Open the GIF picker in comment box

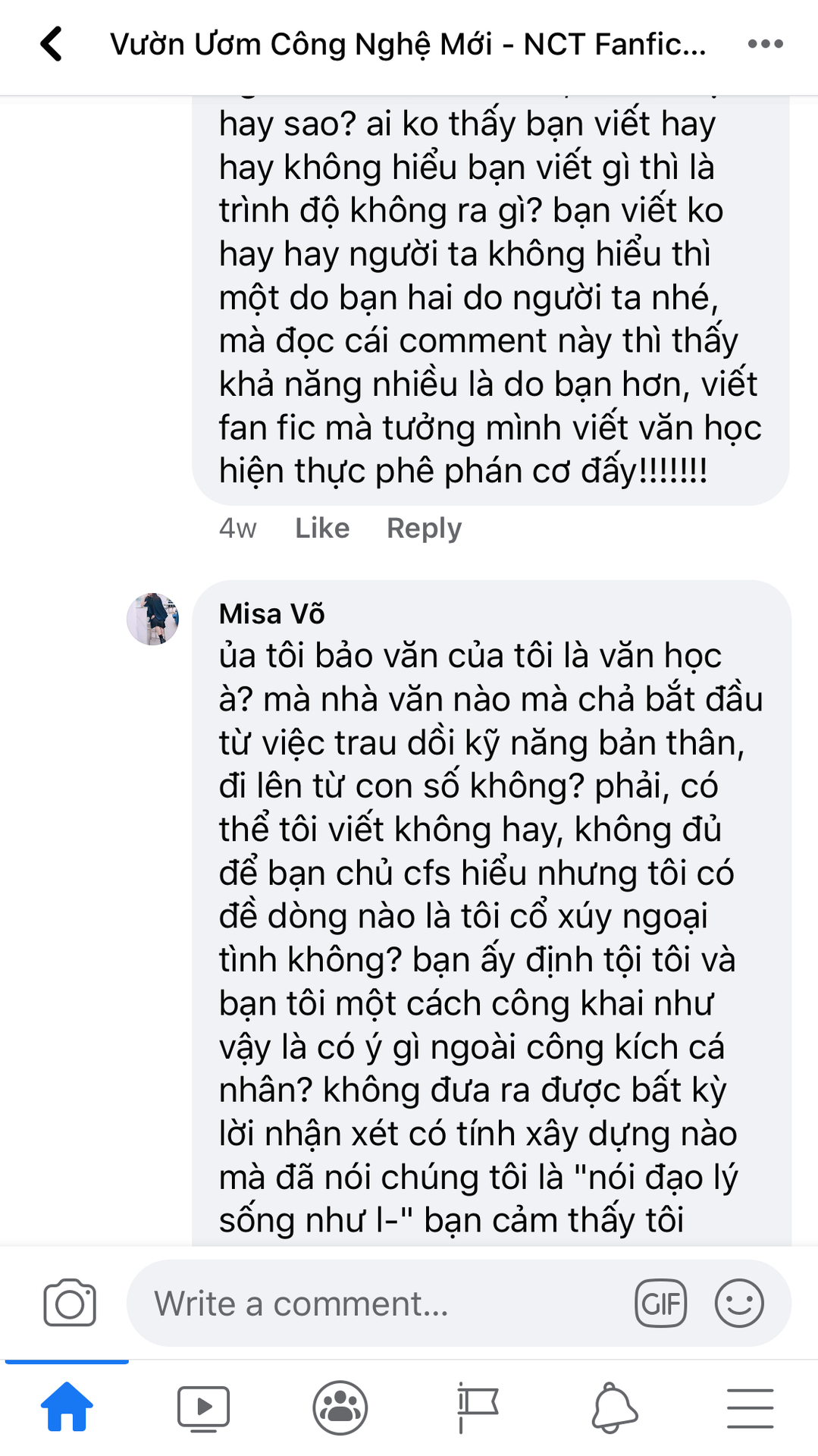tap(660, 1303)
